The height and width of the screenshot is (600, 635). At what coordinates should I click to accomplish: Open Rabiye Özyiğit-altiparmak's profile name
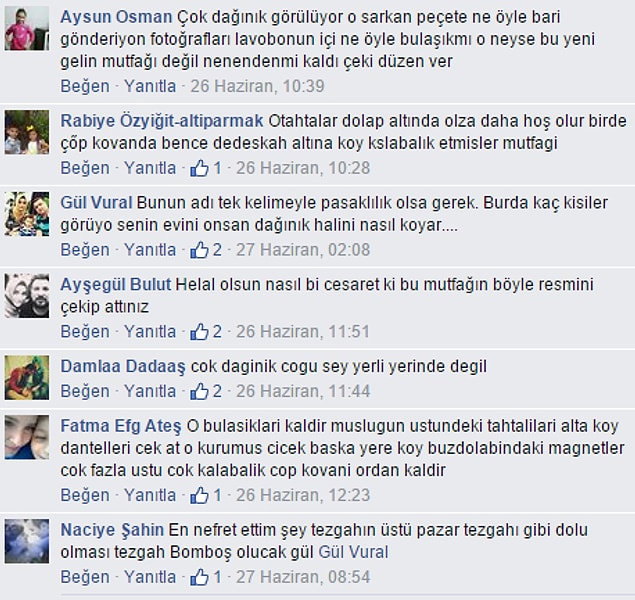pyautogui.click(x=162, y=121)
